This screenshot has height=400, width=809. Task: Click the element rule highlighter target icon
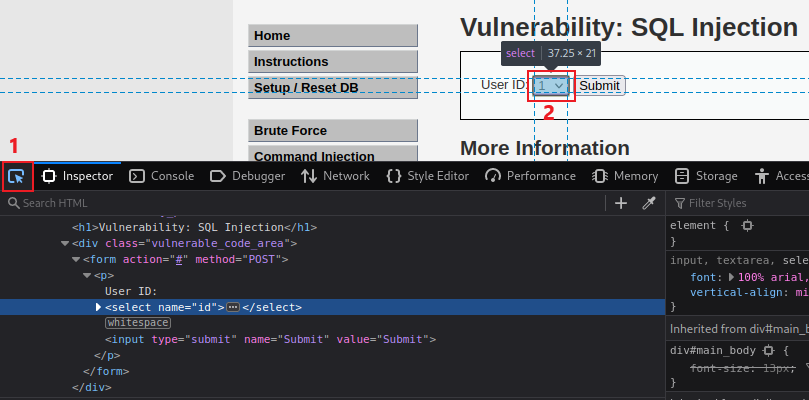tap(747, 226)
